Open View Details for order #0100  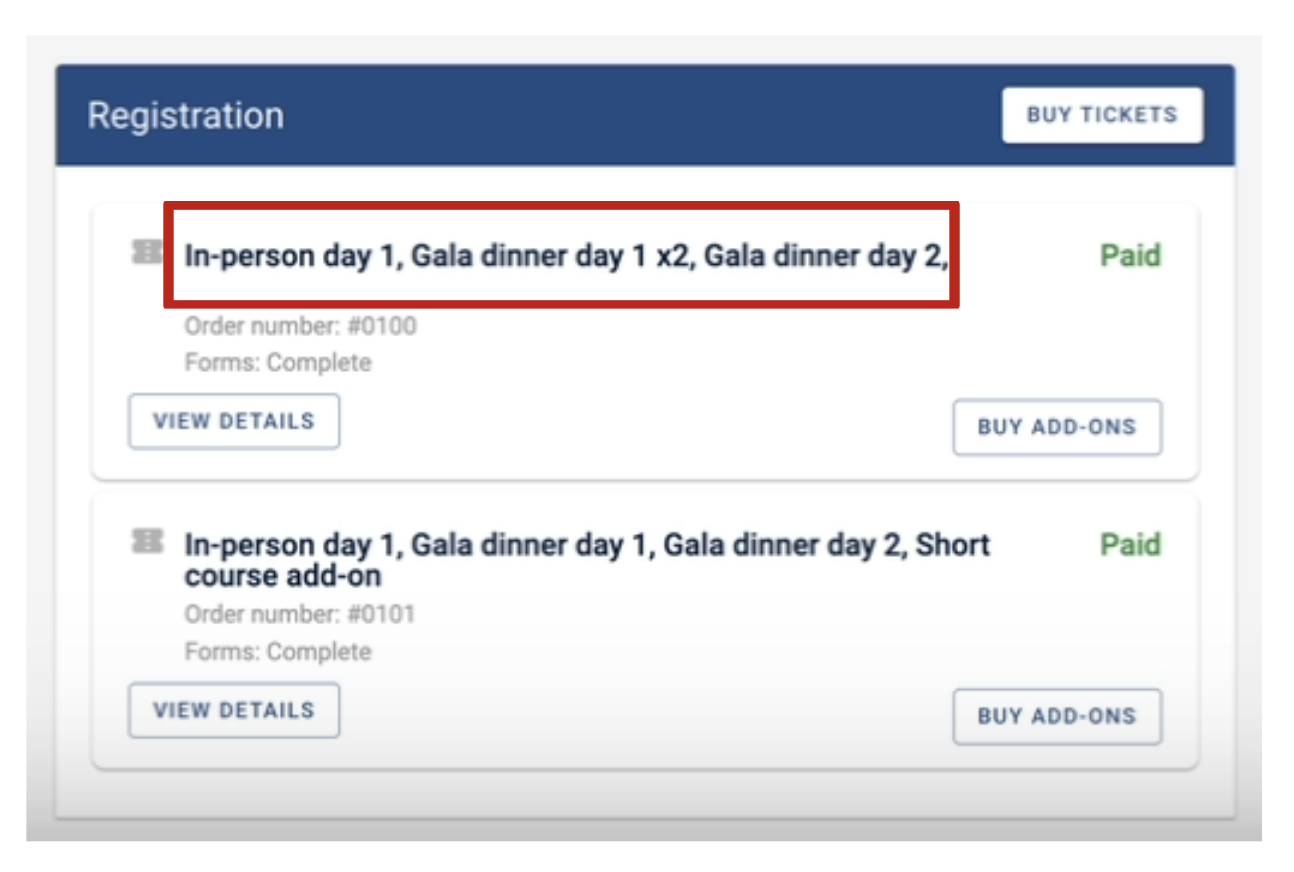tap(234, 421)
